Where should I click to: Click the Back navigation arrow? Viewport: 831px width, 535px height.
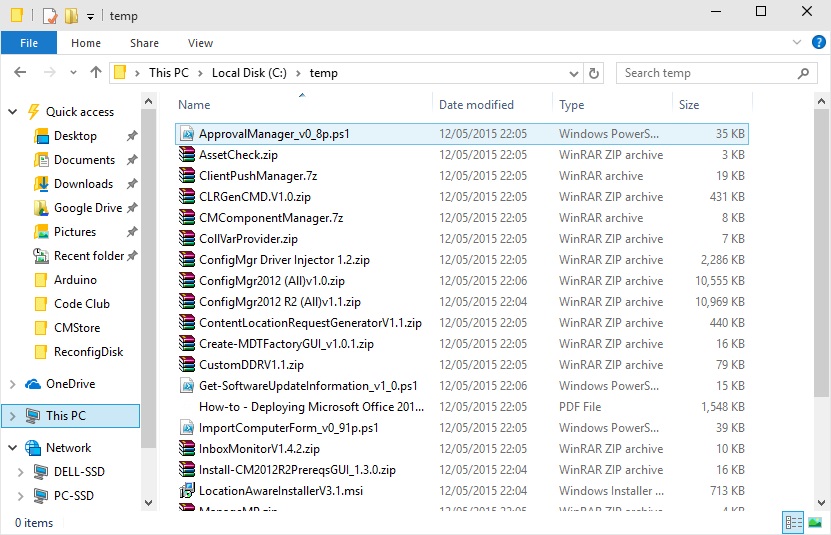click(21, 73)
